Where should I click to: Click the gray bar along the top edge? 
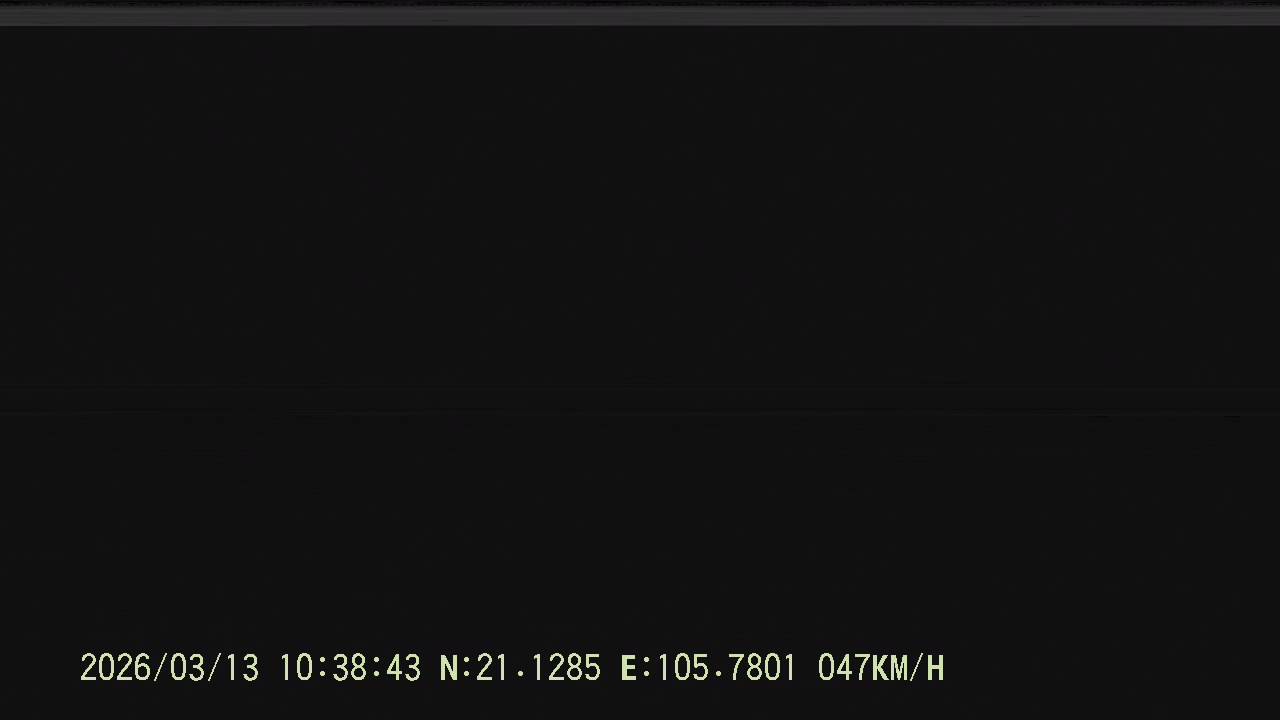(x=640, y=14)
